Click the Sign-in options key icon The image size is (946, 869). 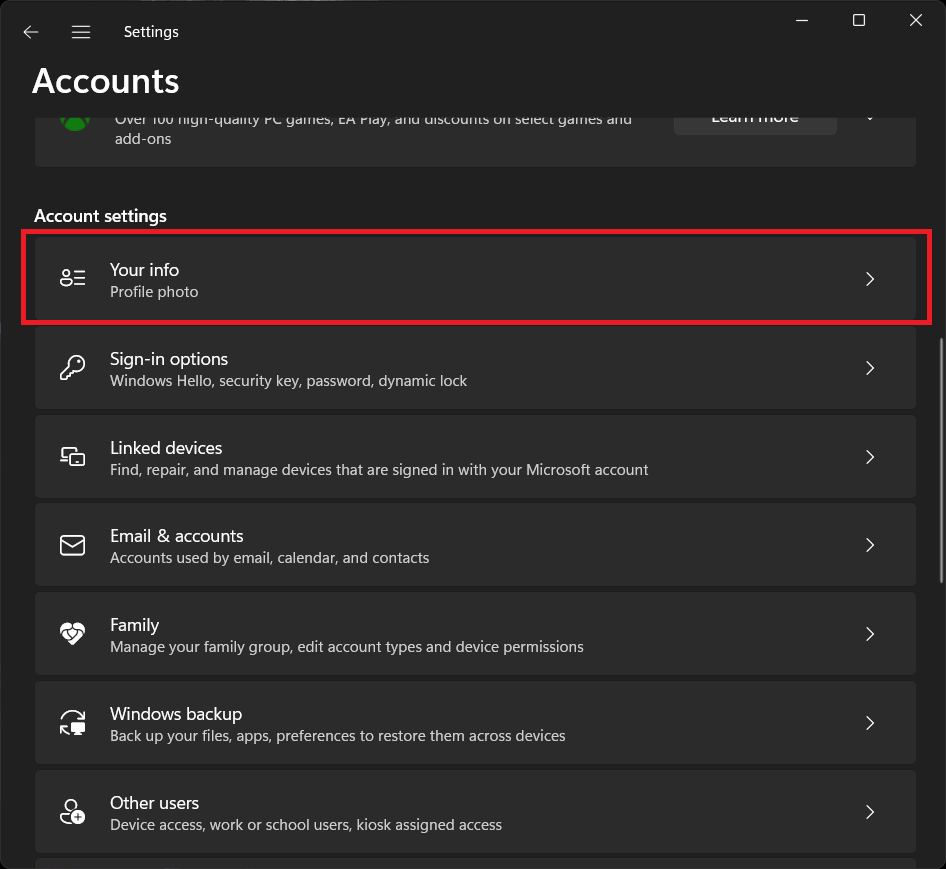[x=72, y=368]
